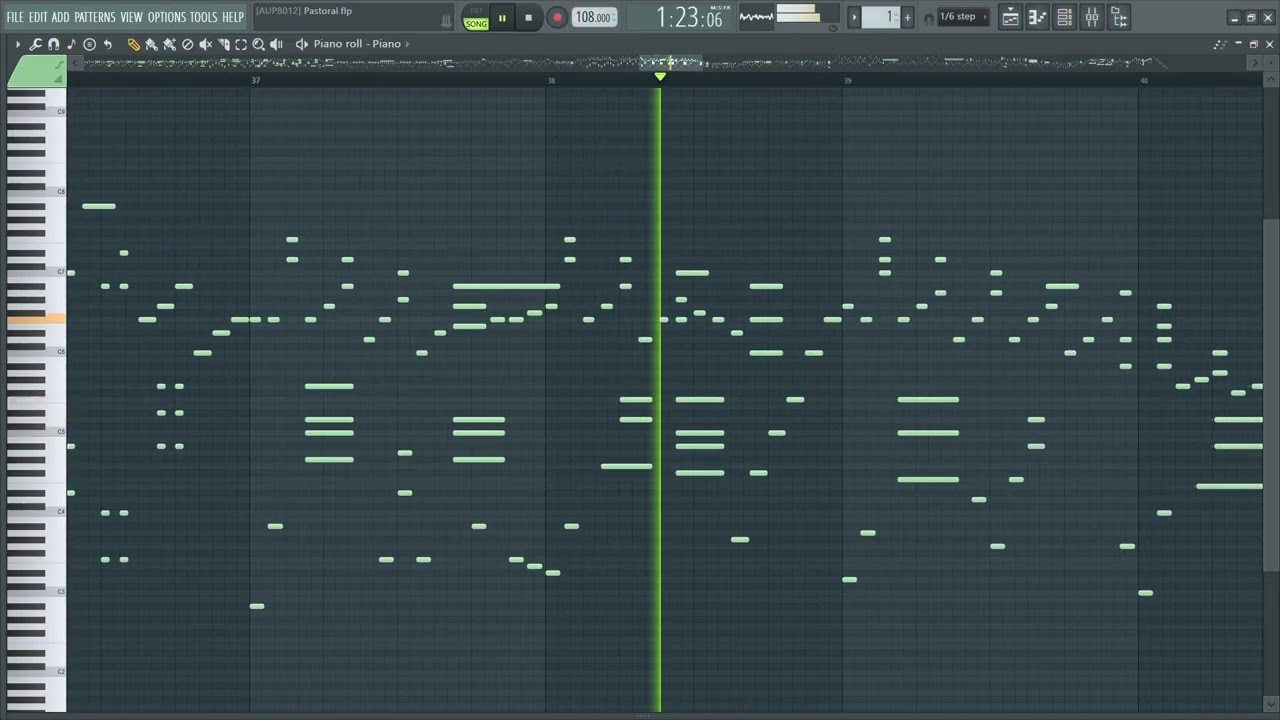Open the pattern selector arrow left of 1

pyautogui.click(x=854, y=17)
